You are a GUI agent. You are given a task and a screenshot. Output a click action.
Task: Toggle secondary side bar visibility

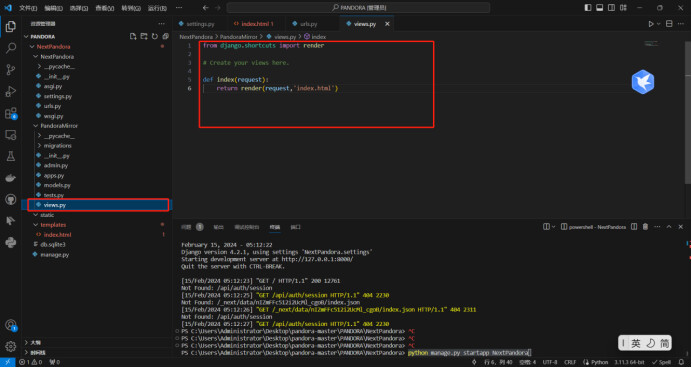click(611, 8)
